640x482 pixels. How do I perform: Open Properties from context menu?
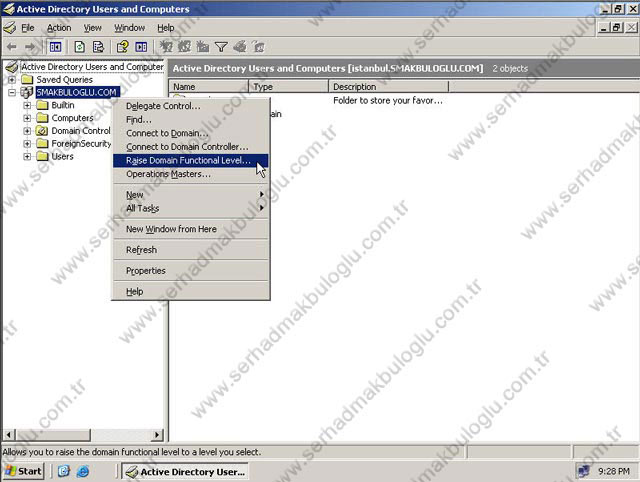click(191, 271)
